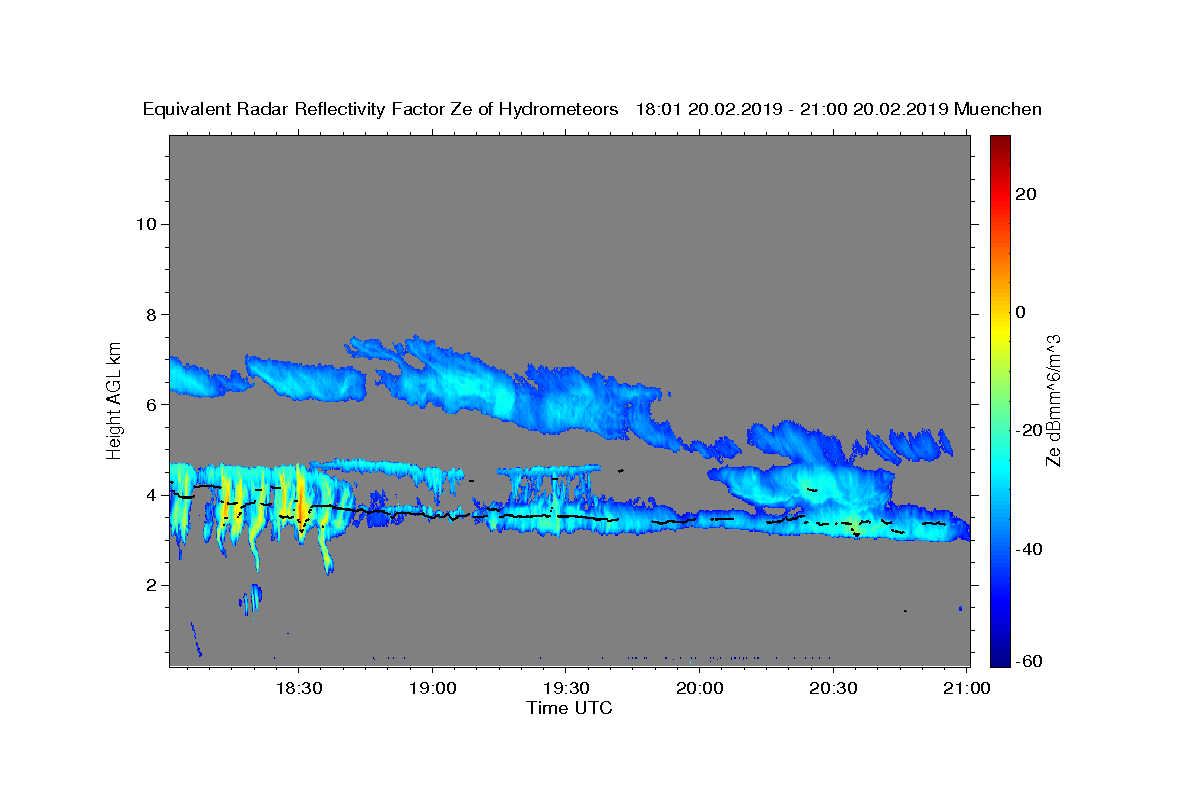Click the dark red top of the colorbar
Screen dimensions: 1200x800
999,145
